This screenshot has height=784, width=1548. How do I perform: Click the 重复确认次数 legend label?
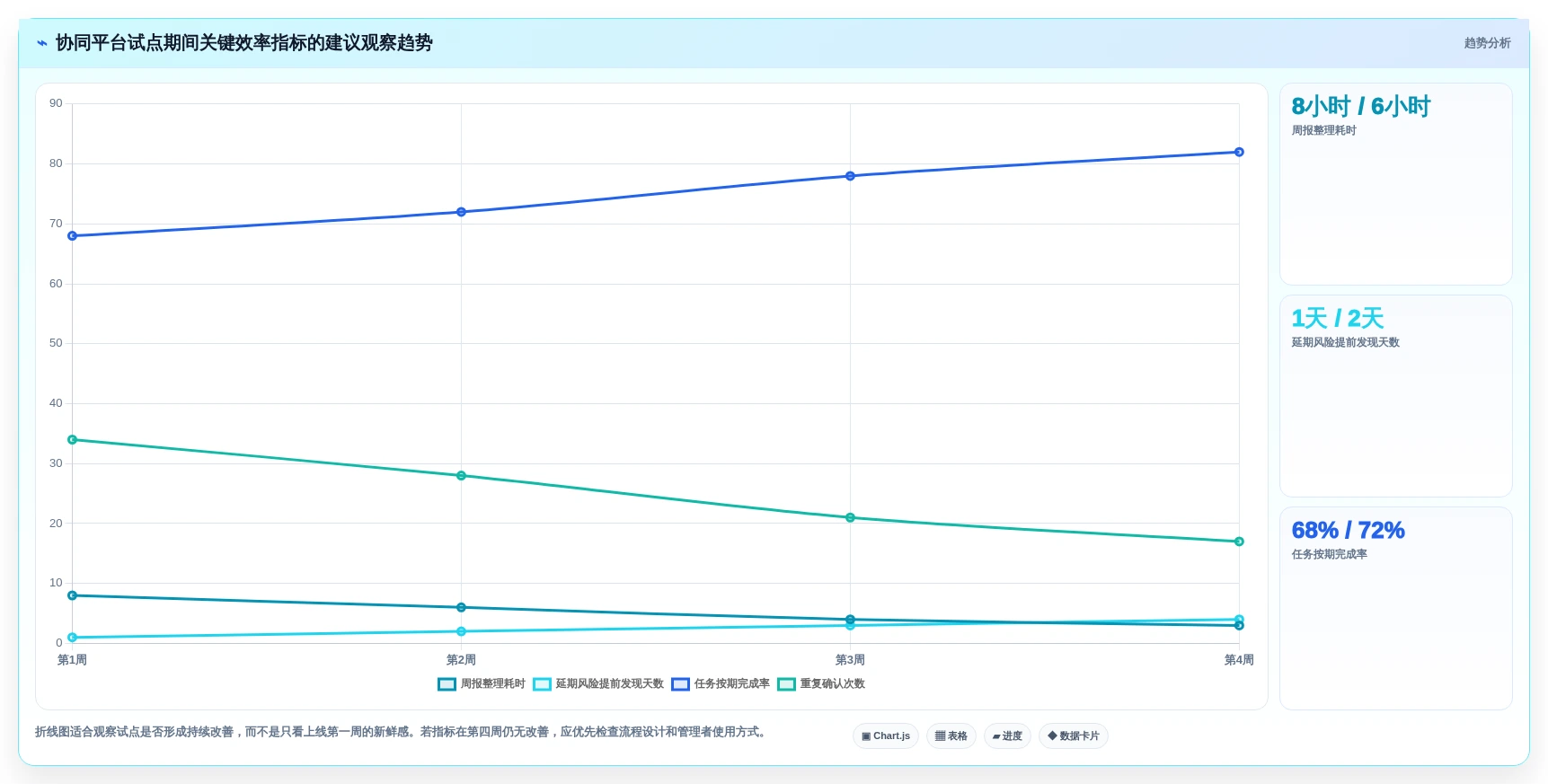pyautogui.click(x=833, y=684)
